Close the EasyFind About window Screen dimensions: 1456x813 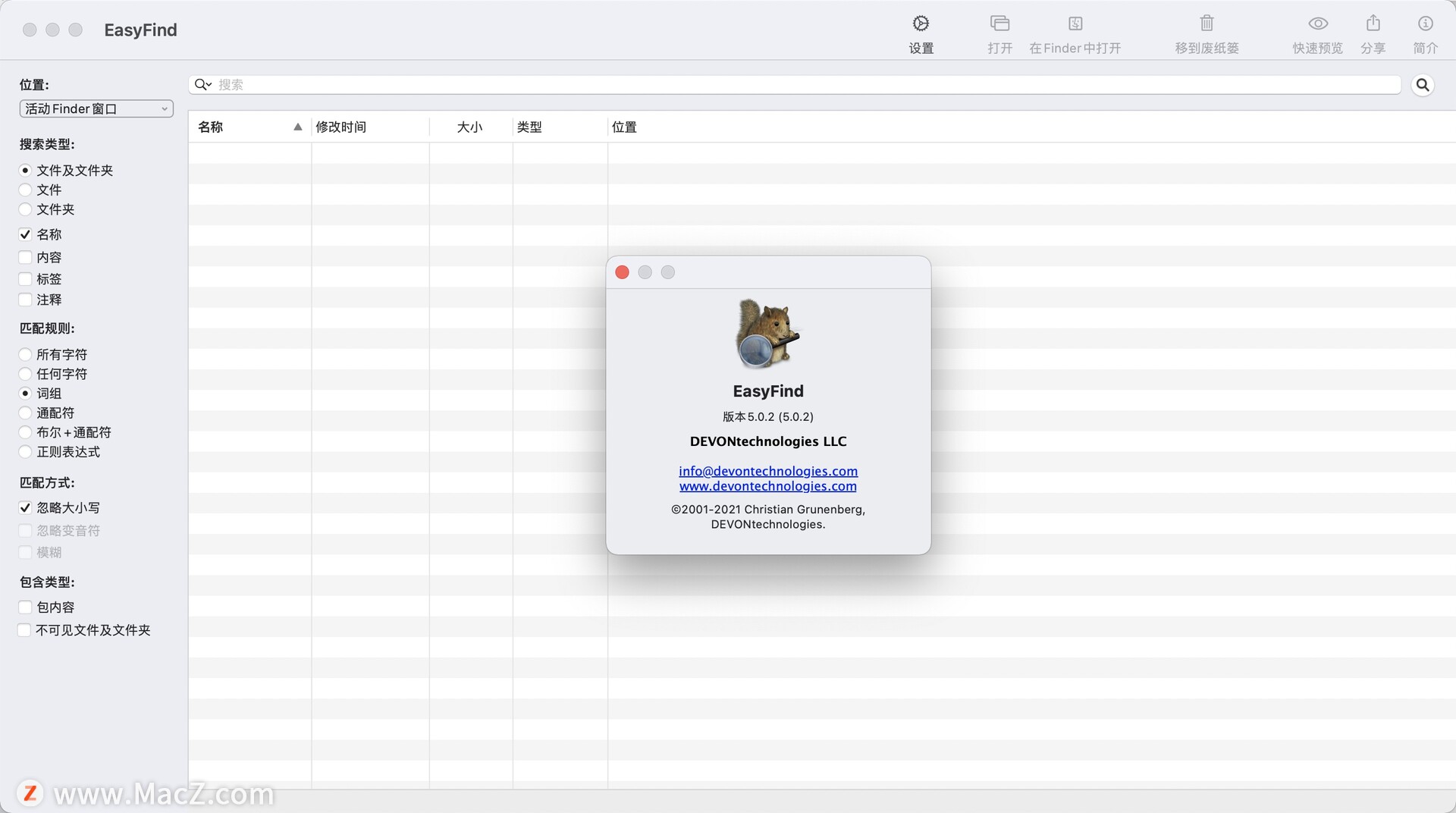622,272
